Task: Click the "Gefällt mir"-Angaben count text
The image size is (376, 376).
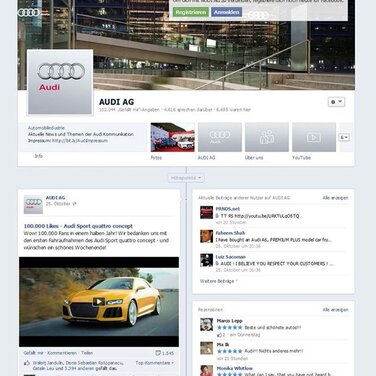Action: coord(129,110)
